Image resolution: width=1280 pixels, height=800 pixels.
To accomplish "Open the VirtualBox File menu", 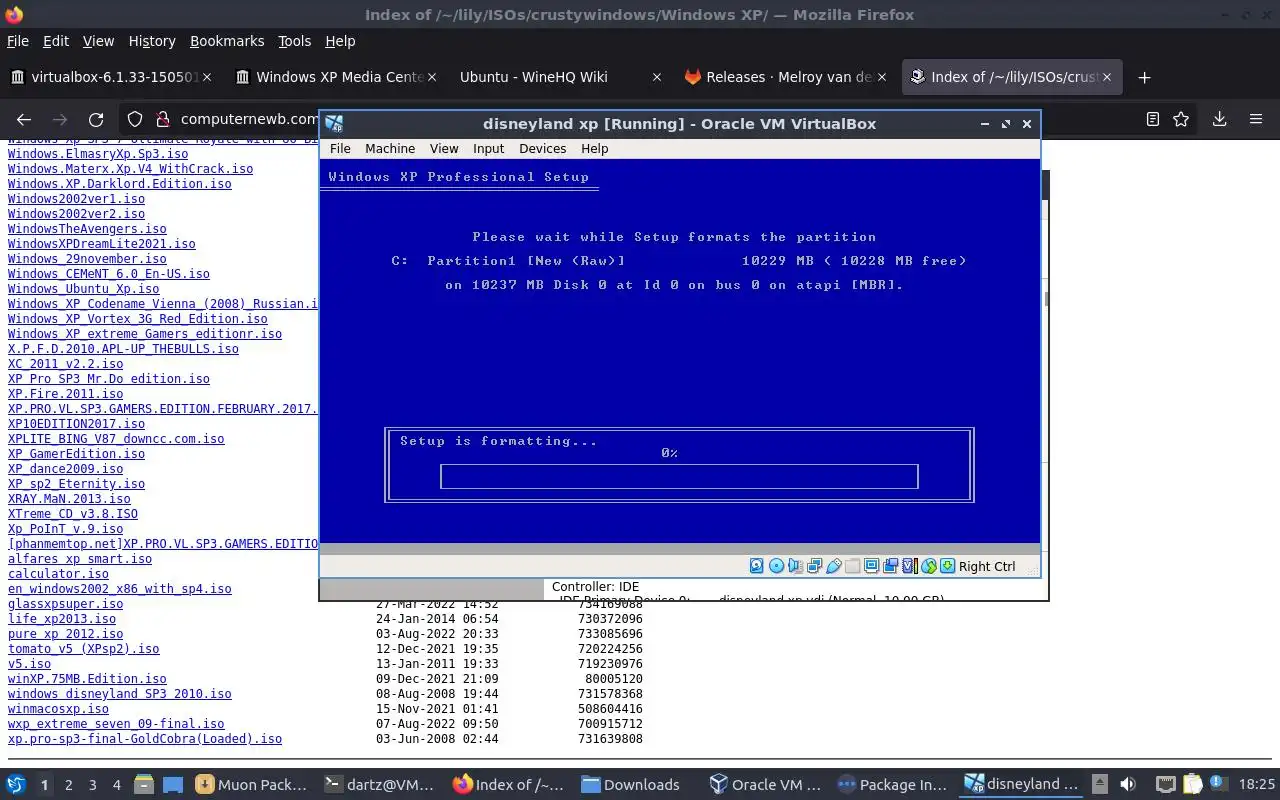I will click(x=340, y=148).
